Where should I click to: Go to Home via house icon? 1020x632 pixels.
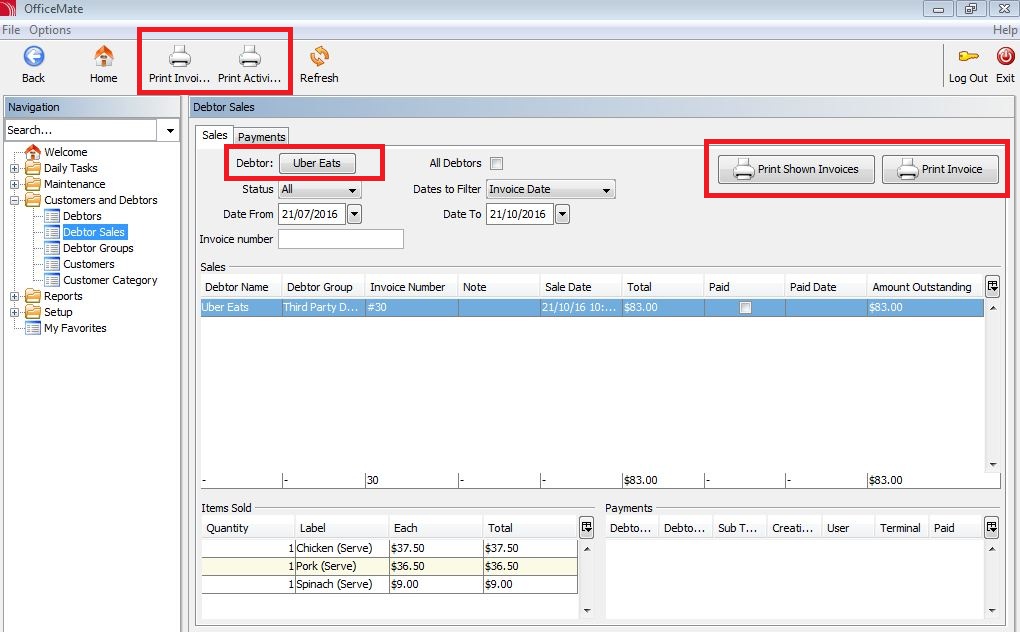(x=103, y=57)
